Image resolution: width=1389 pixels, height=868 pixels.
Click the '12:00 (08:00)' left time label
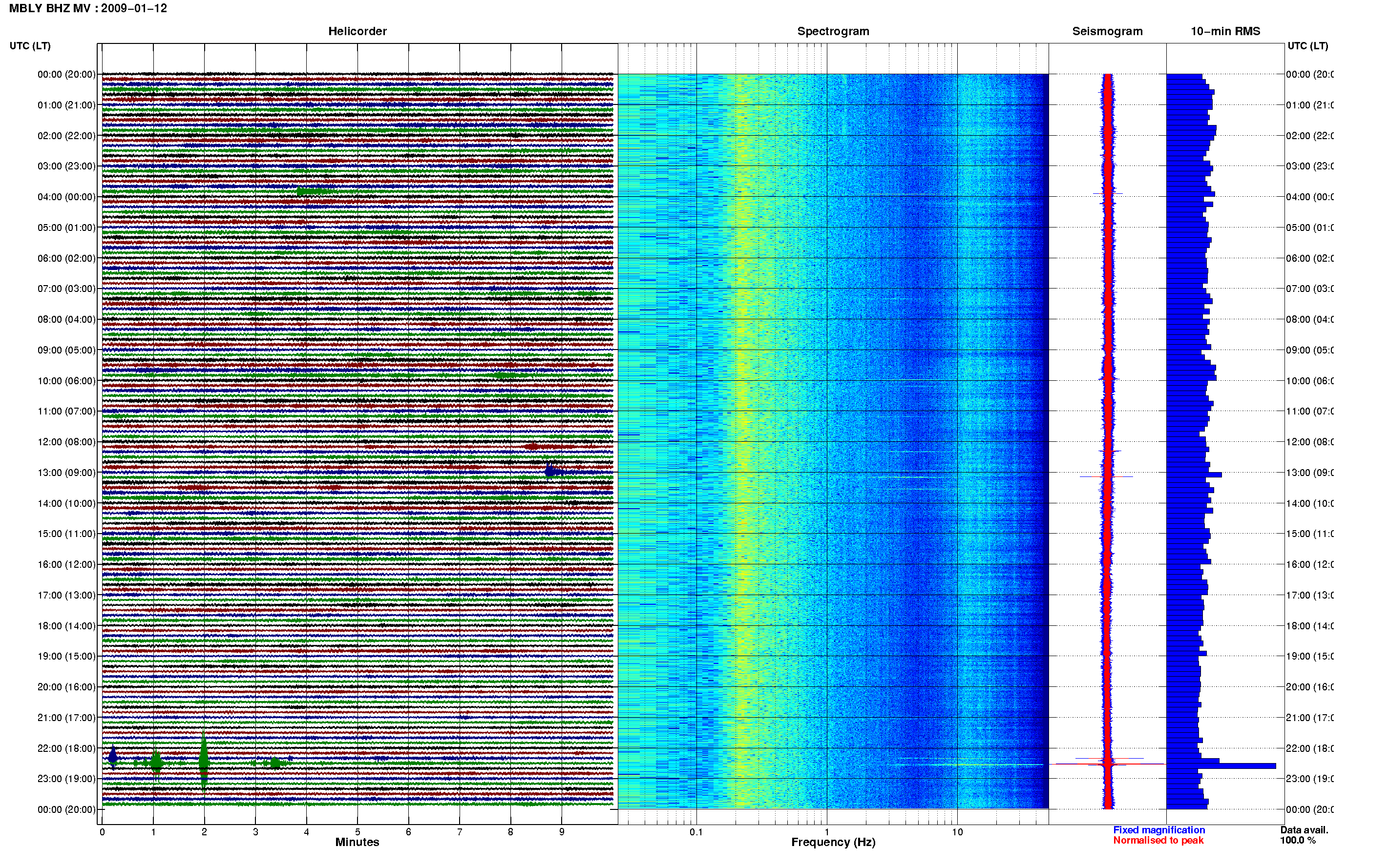pos(66,442)
